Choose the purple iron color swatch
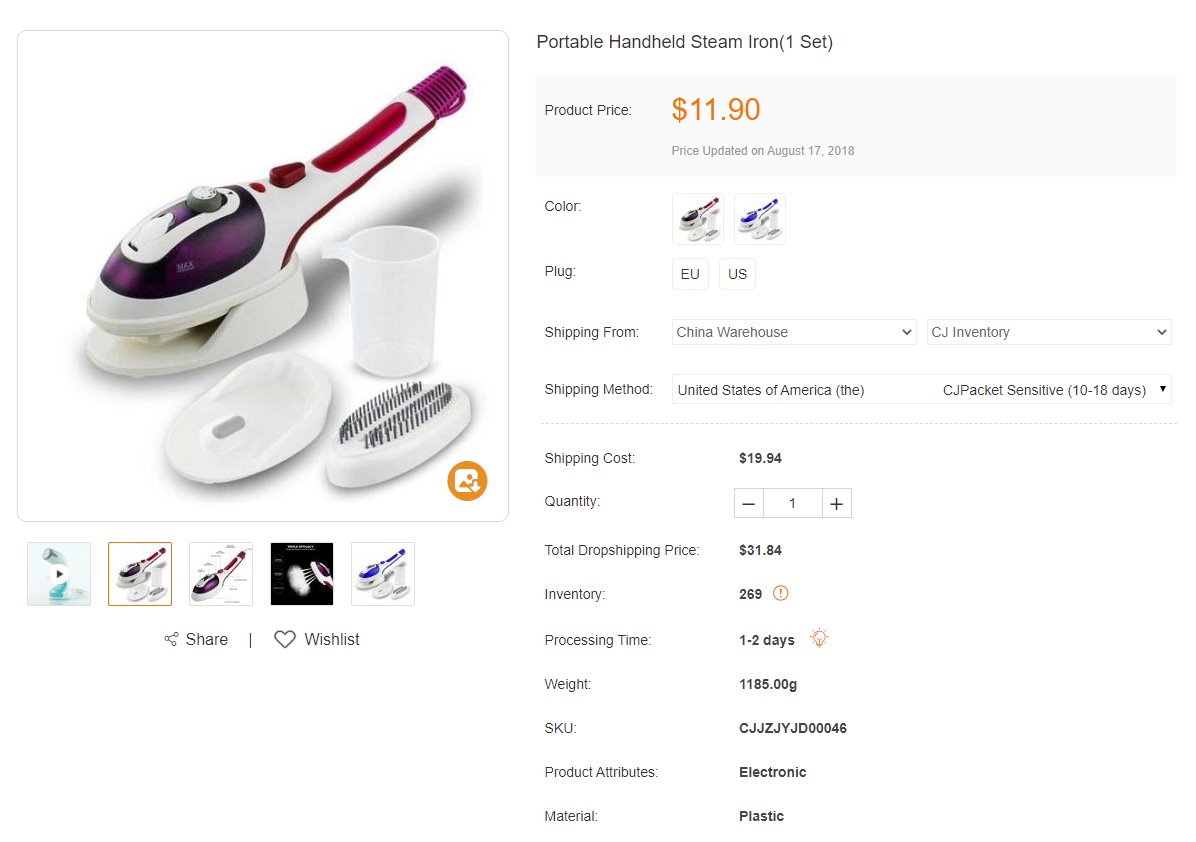The image size is (1196, 842). [x=698, y=219]
